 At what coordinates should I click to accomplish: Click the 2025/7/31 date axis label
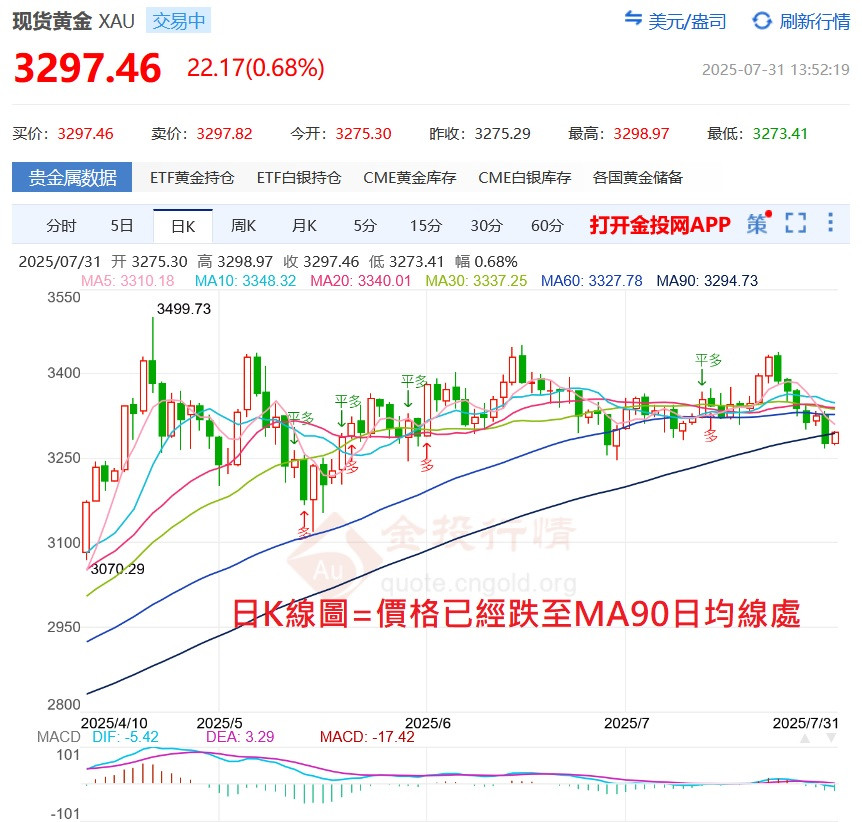(x=805, y=723)
